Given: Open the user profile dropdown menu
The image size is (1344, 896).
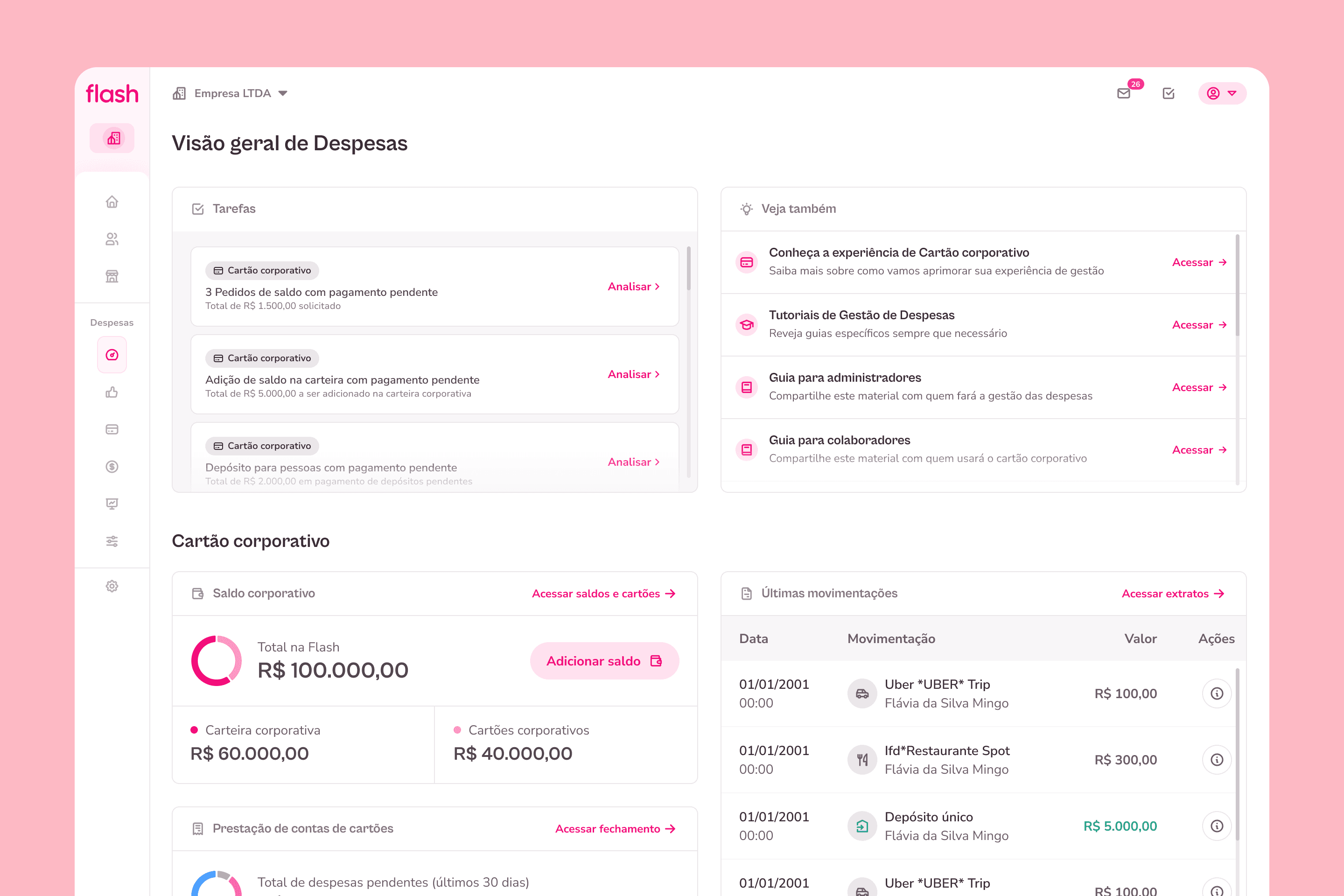Looking at the screenshot, I should pos(1222,93).
